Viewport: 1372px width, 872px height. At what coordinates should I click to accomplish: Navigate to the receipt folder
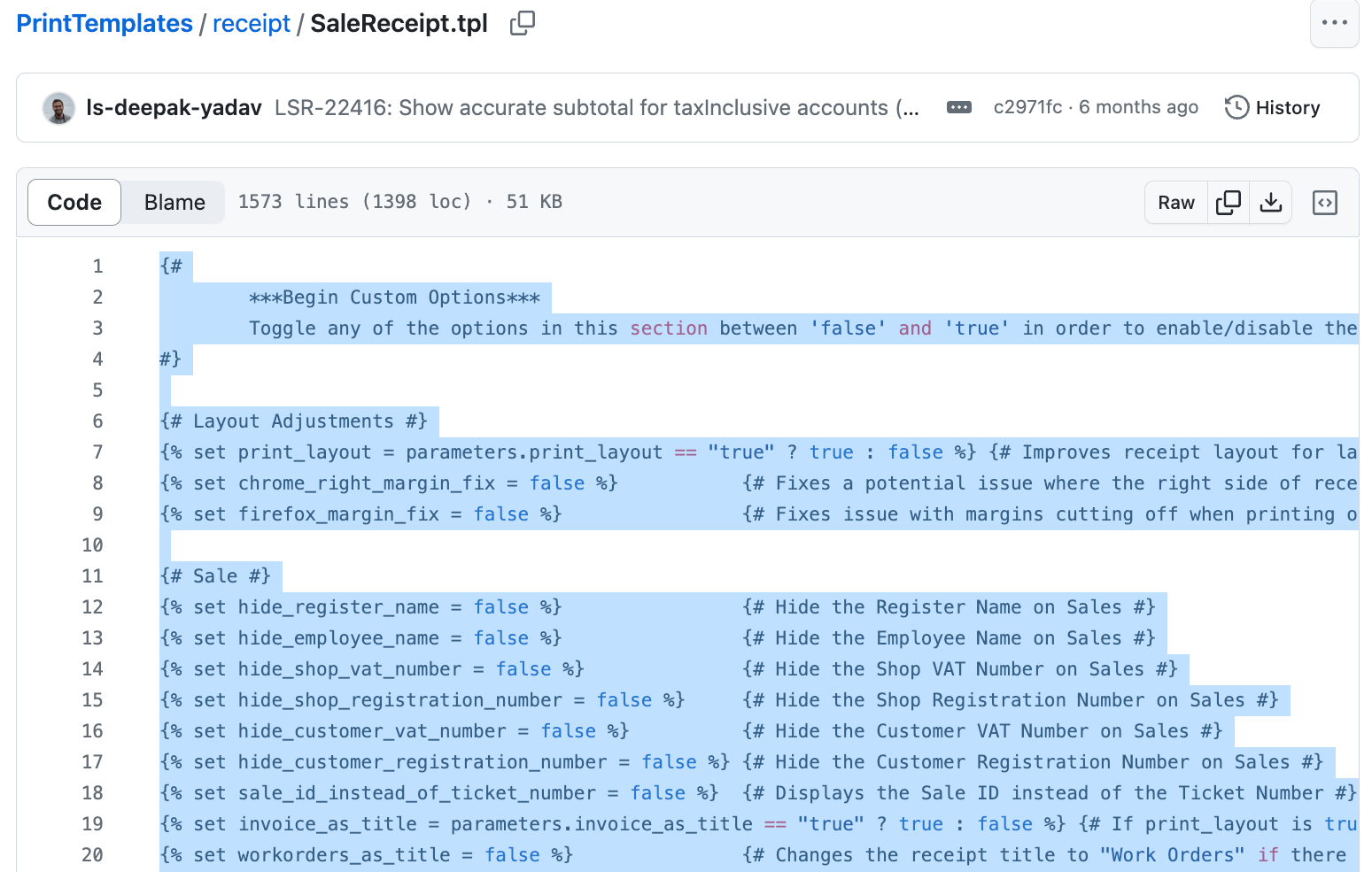pyautogui.click(x=251, y=24)
